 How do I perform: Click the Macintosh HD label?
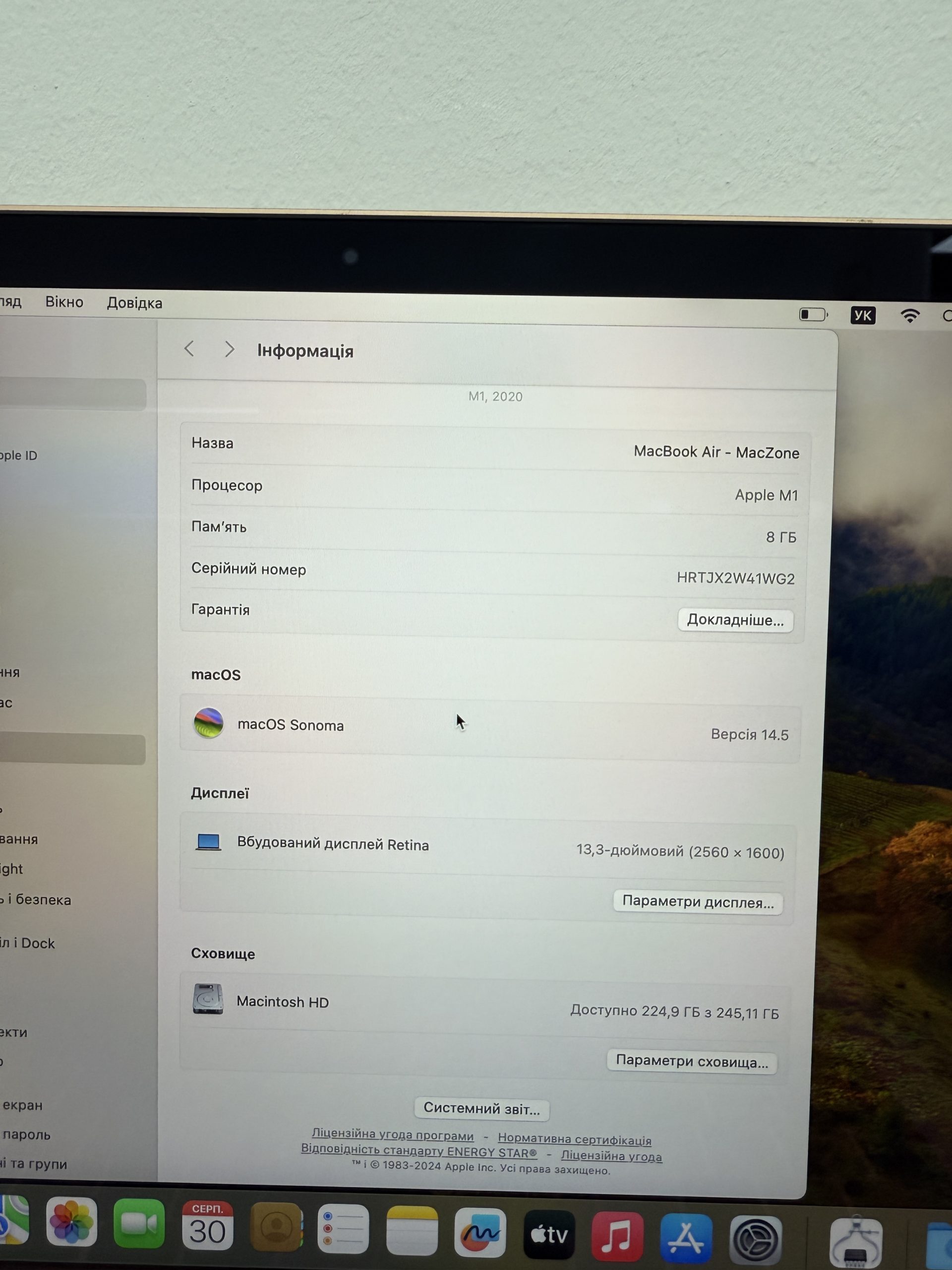[282, 1001]
